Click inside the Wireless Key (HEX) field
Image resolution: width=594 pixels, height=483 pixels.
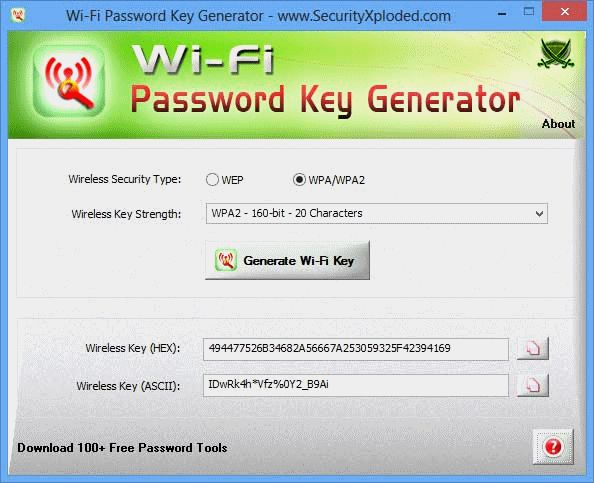tap(356, 349)
